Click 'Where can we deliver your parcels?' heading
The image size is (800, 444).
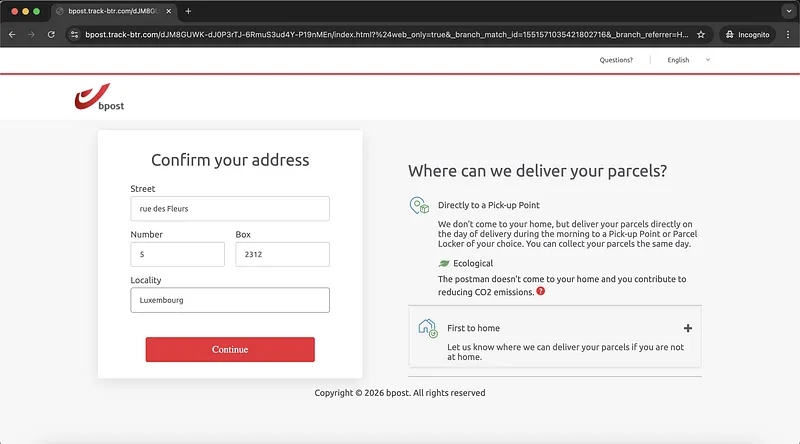[x=537, y=170]
